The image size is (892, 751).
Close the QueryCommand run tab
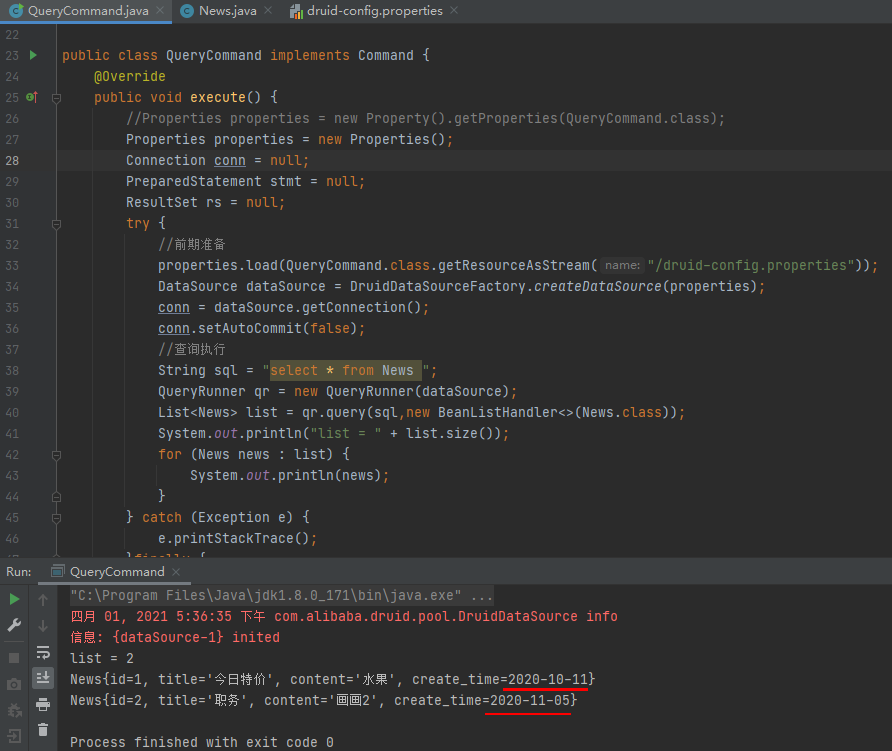point(176,572)
